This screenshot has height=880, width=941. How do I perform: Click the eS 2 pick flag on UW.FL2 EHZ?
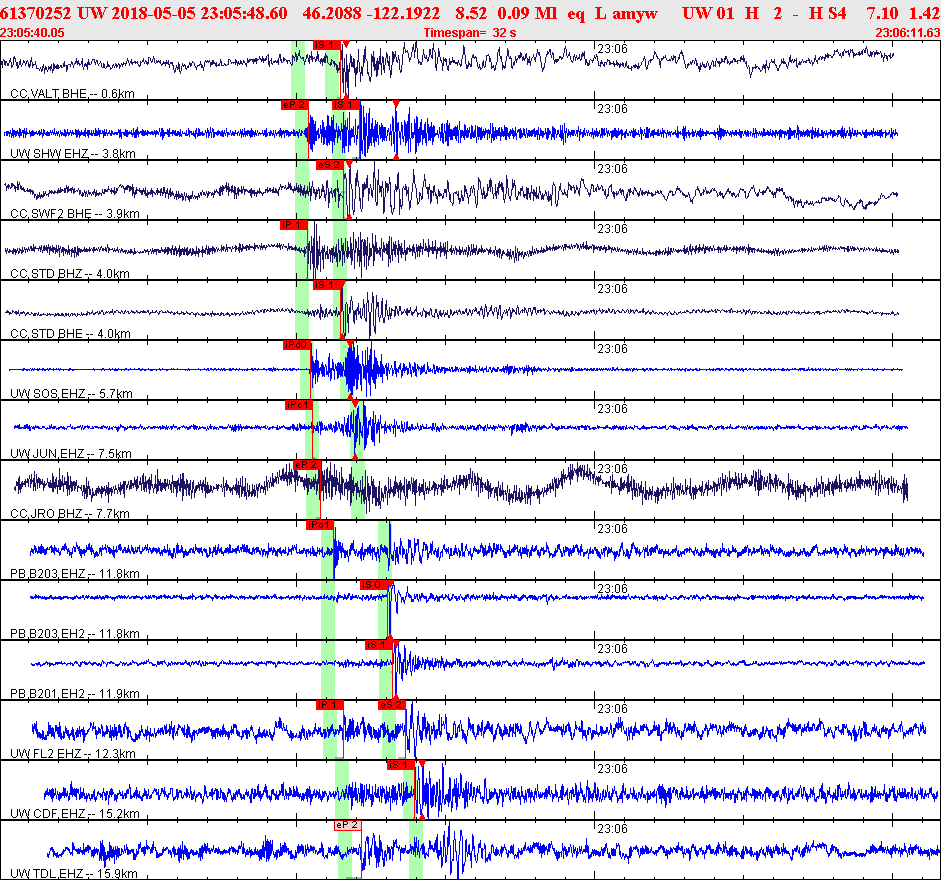coord(392,705)
